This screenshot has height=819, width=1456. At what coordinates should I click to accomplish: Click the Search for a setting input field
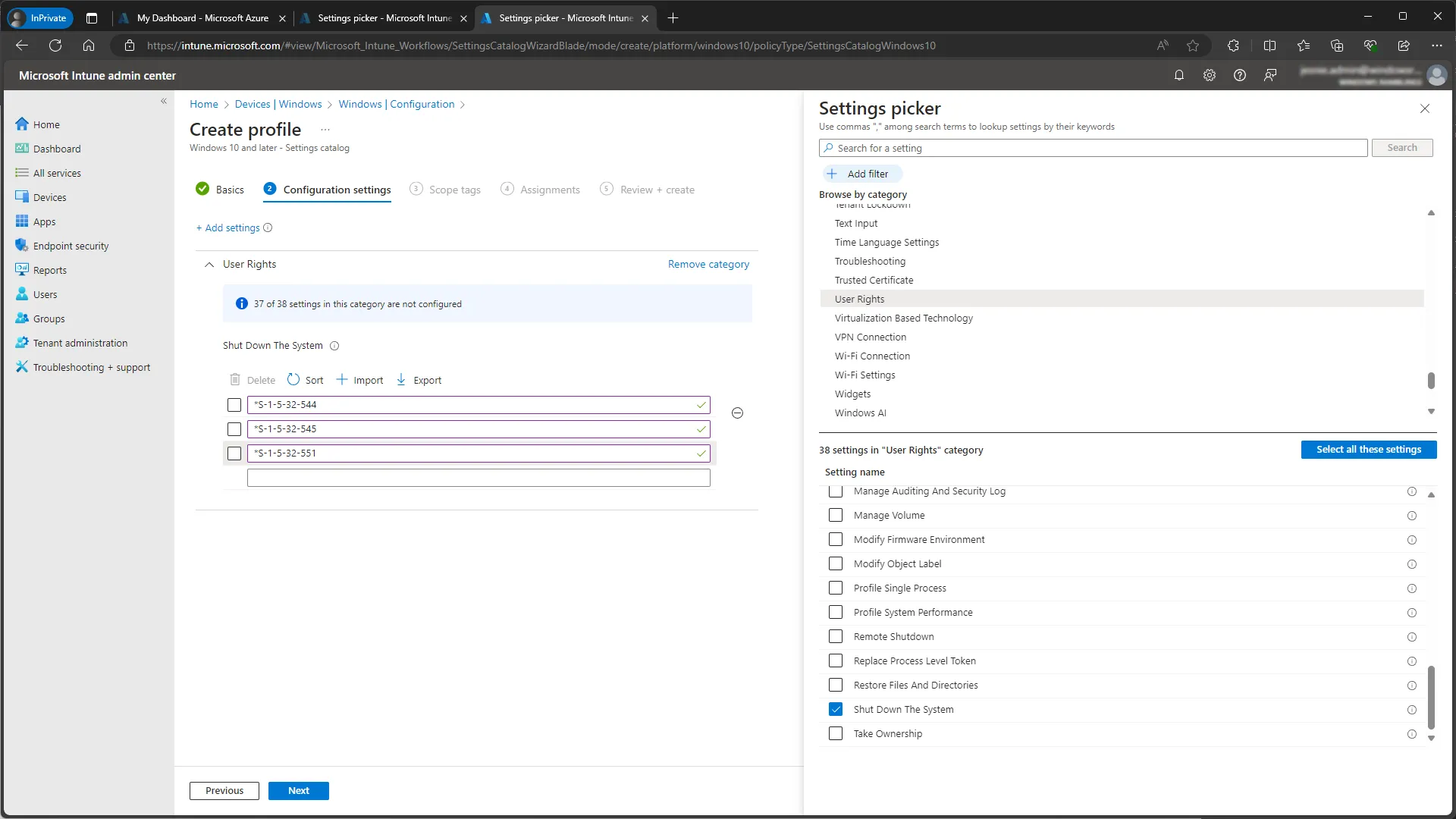pyautogui.click(x=1093, y=147)
